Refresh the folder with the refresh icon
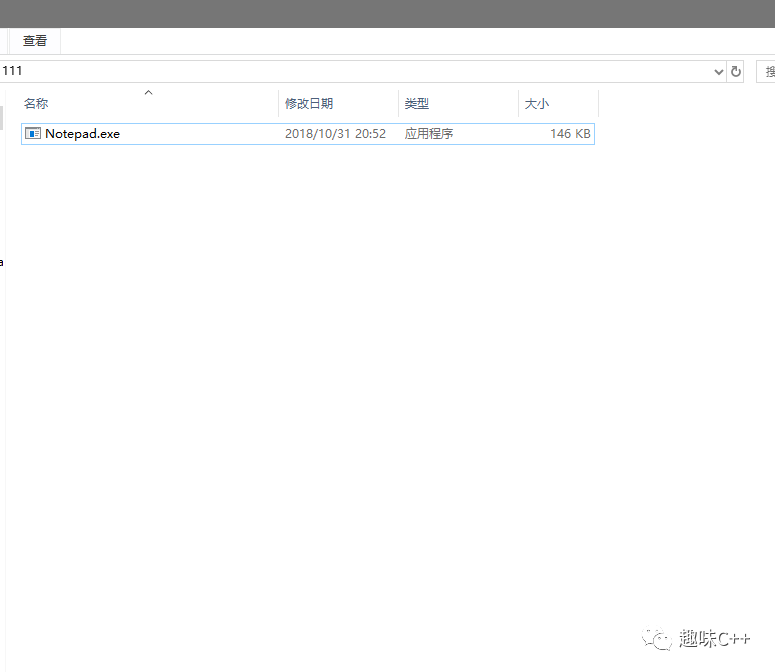775x672 pixels. tap(735, 72)
